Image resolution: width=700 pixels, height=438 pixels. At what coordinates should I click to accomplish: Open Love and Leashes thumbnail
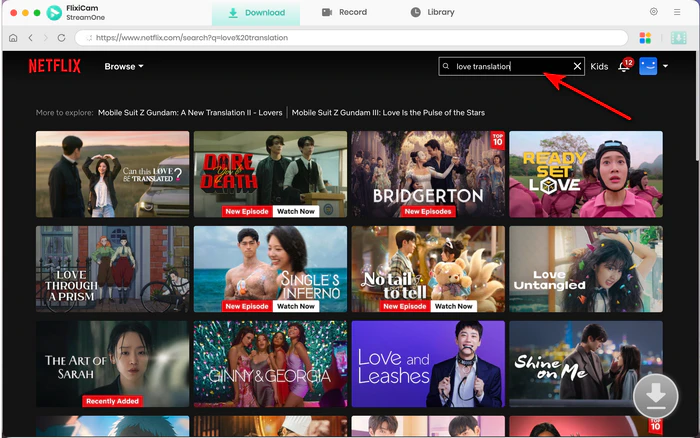click(x=428, y=364)
